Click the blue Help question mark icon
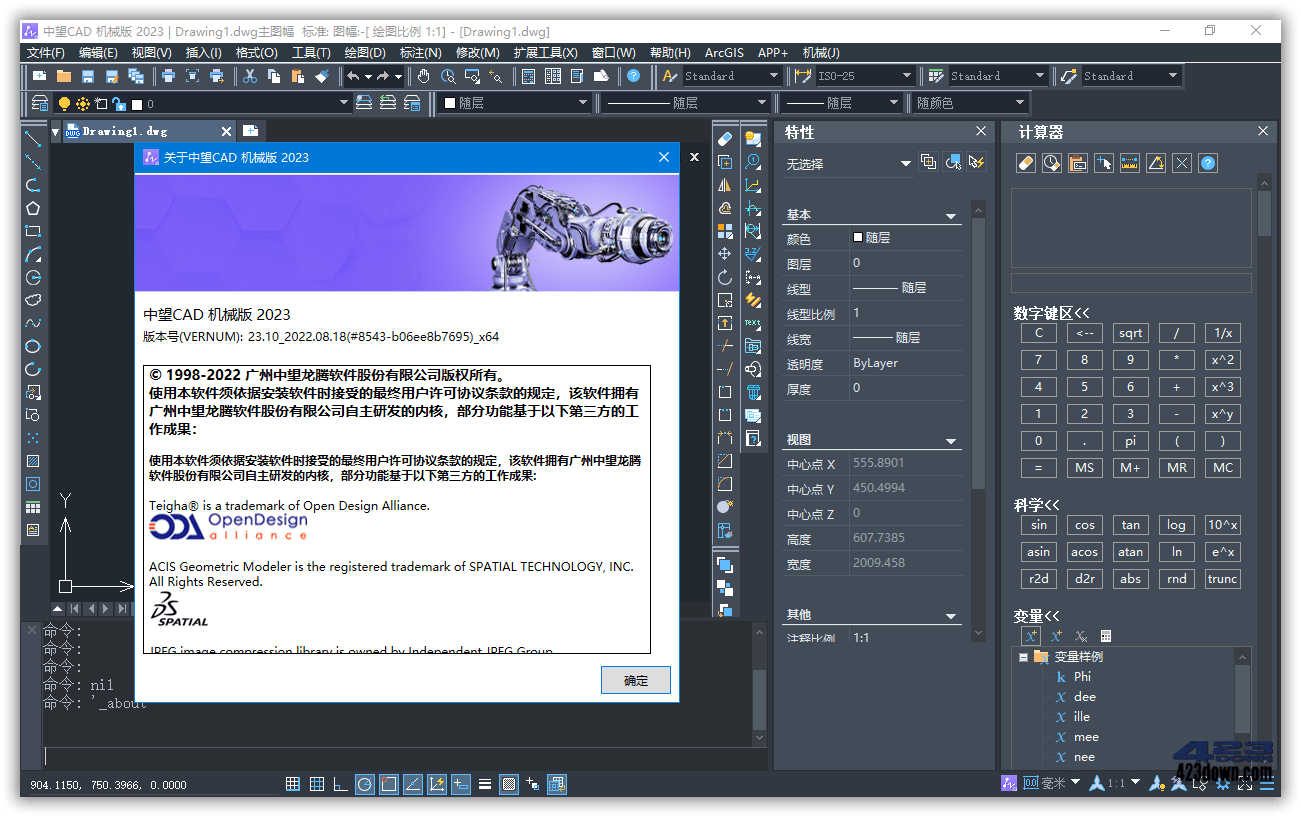 tap(633, 76)
